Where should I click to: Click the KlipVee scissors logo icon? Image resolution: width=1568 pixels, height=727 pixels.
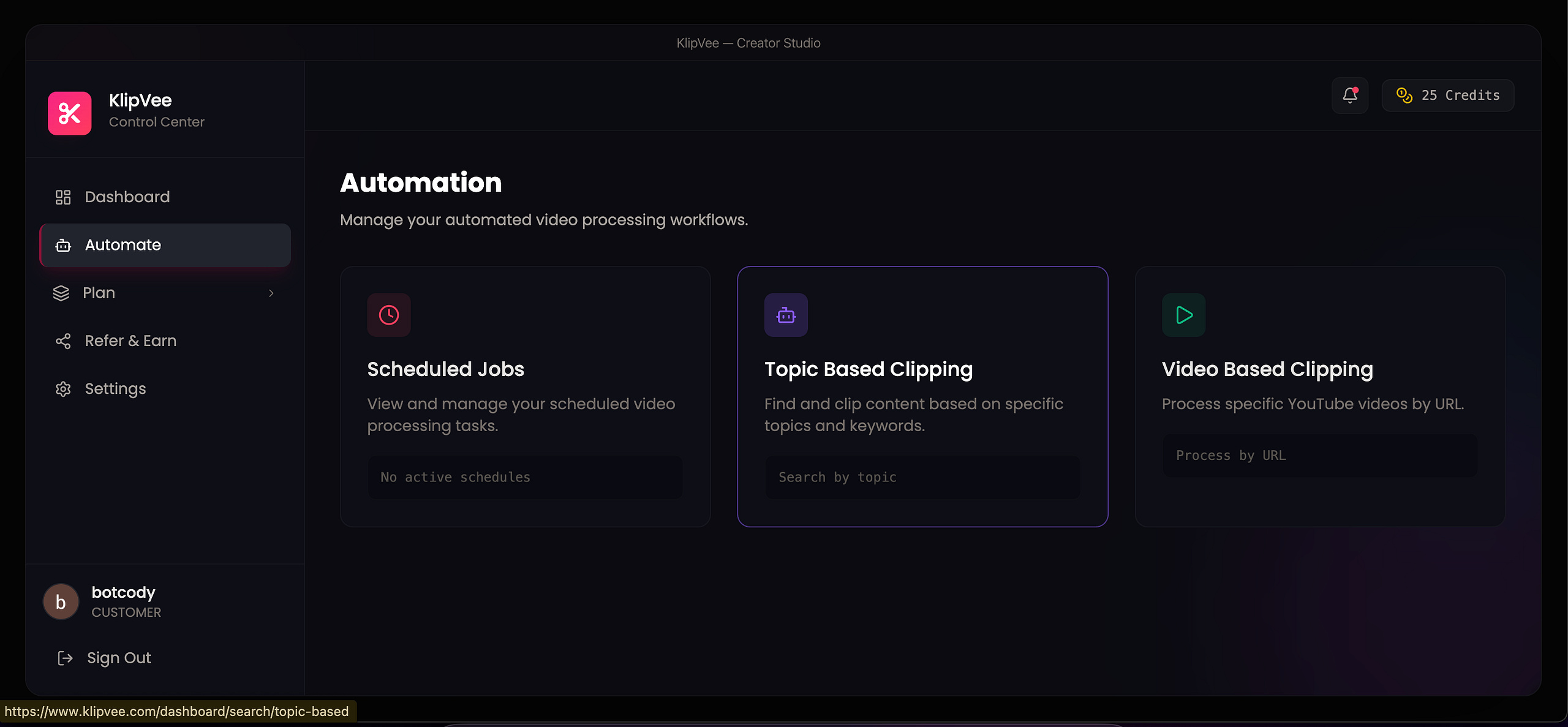(70, 113)
